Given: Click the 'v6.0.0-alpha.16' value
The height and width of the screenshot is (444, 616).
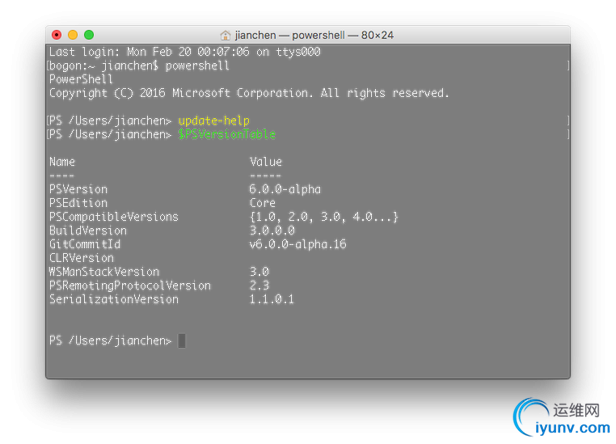Looking at the screenshot, I should pyautogui.click(x=298, y=244).
